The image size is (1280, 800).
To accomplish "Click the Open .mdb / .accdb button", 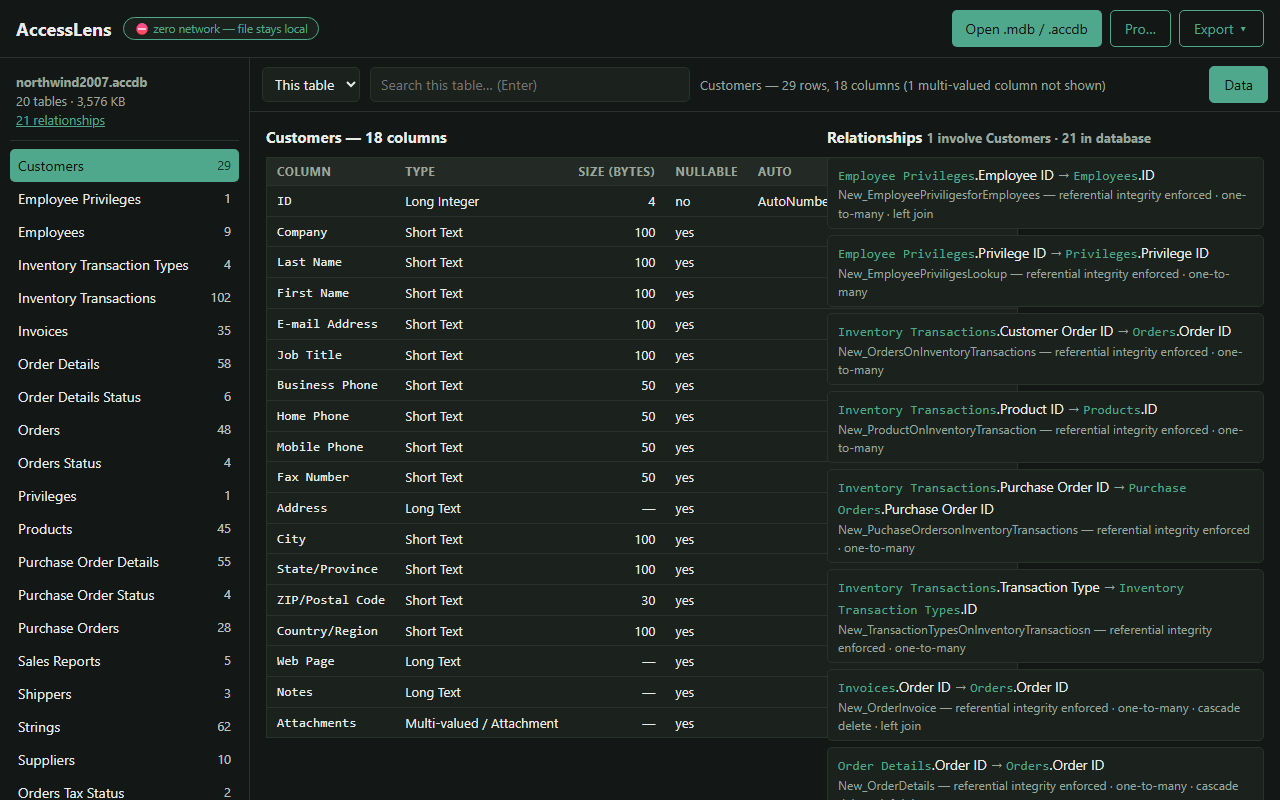I will tap(1027, 29).
